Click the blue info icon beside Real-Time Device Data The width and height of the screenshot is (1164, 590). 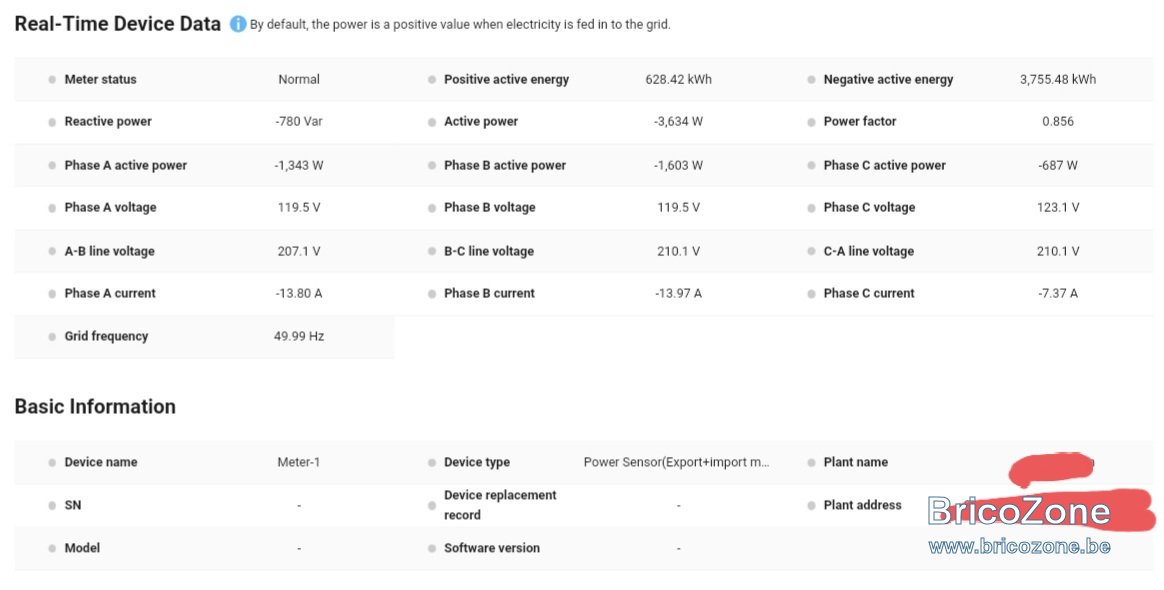pyautogui.click(x=238, y=24)
